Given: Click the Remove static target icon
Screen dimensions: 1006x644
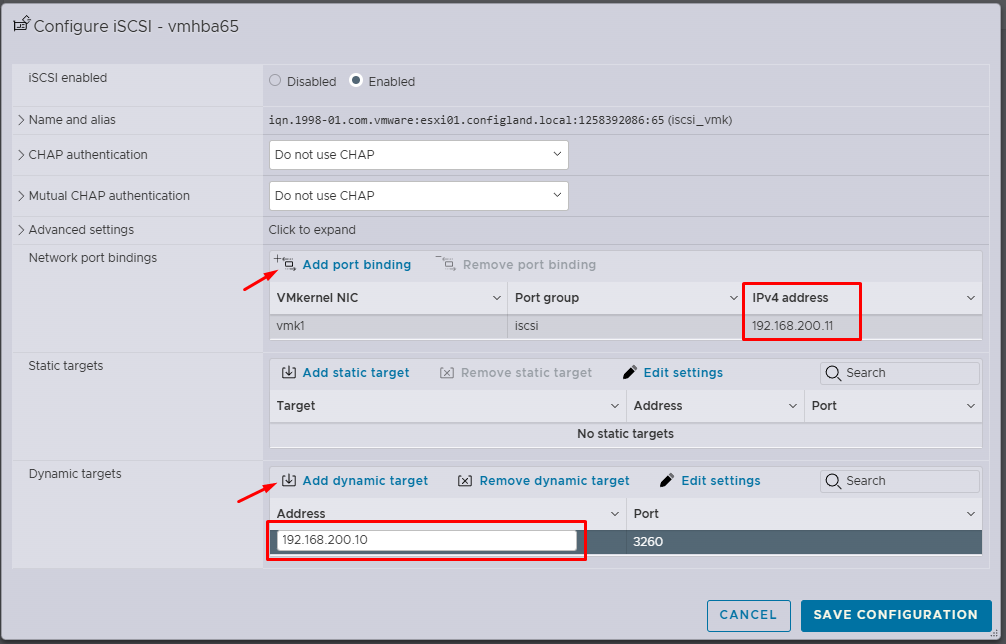Looking at the screenshot, I should (447, 372).
